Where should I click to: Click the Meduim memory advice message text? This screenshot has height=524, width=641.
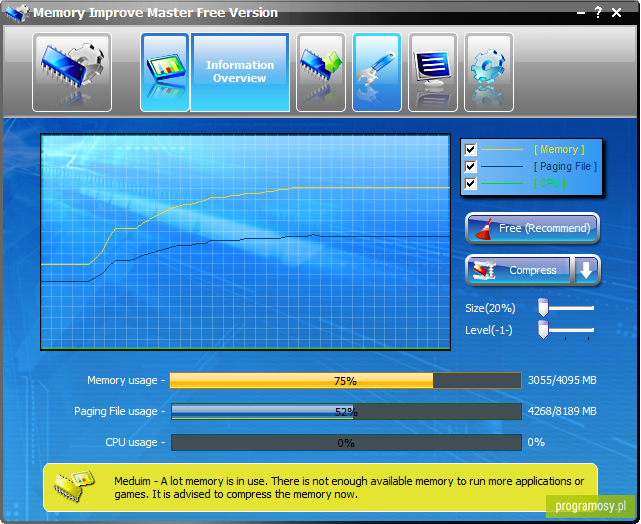[349, 488]
